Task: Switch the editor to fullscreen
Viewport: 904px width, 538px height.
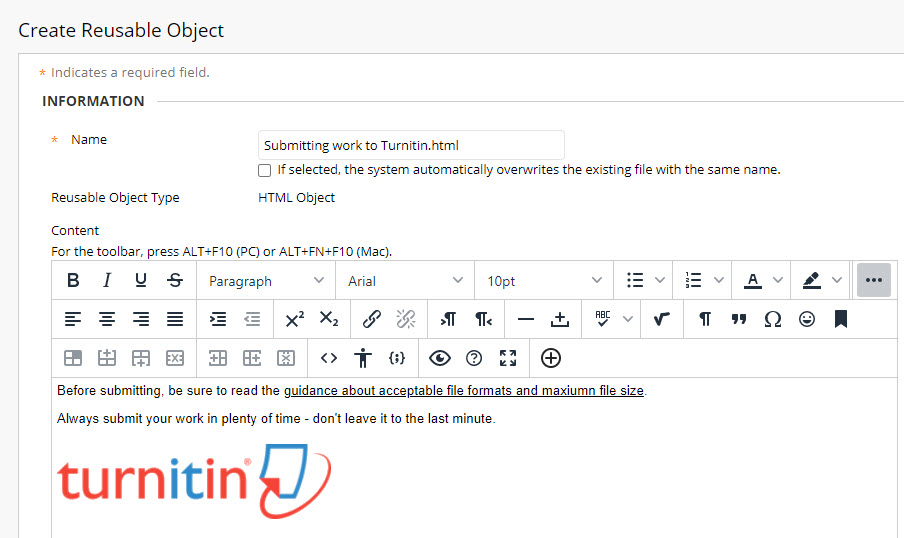Action: coord(508,358)
